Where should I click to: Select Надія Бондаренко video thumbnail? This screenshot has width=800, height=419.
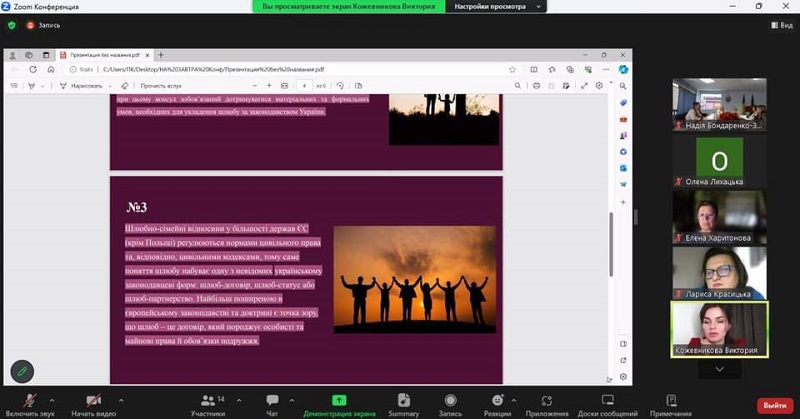[x=719, y=104]
